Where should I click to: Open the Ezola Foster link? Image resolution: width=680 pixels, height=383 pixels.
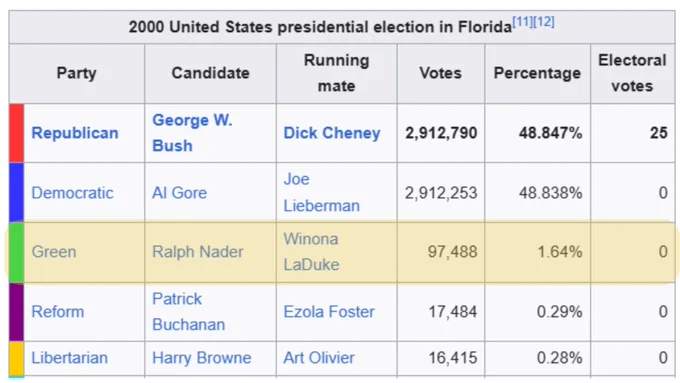[329, 312]
